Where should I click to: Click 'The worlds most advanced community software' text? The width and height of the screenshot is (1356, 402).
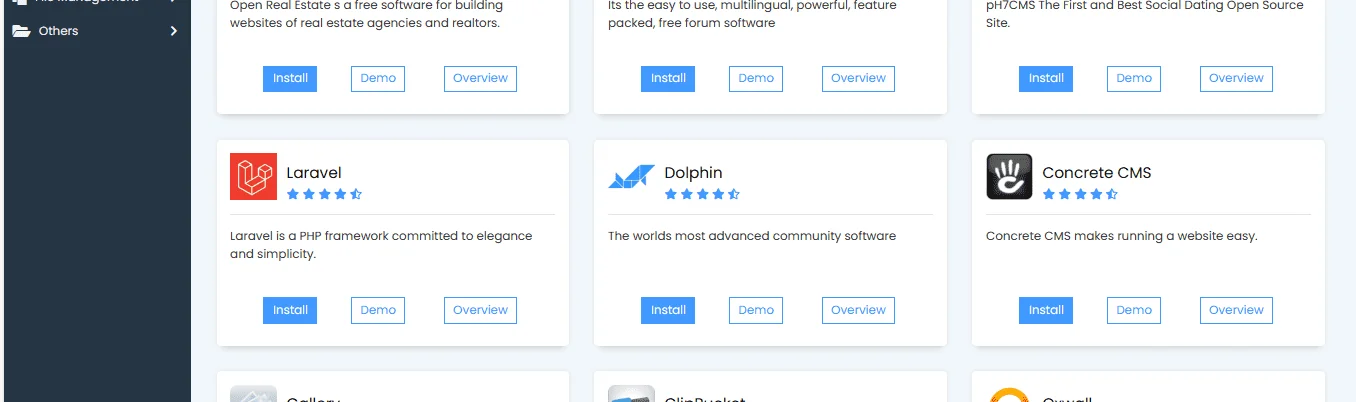pyautogui.click(x=752, y=236)
